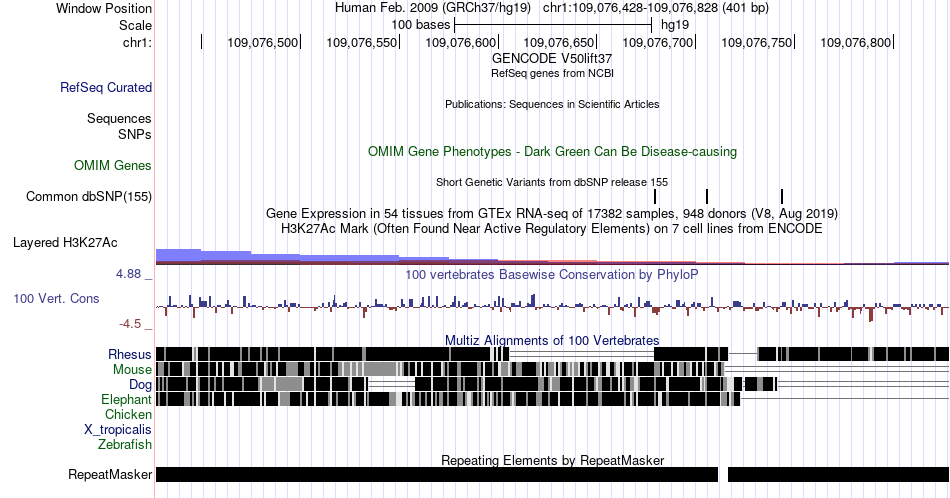Click the Layered H3K27Ac track label
Viewport: 950px width, 498px height.
point(65,242)
